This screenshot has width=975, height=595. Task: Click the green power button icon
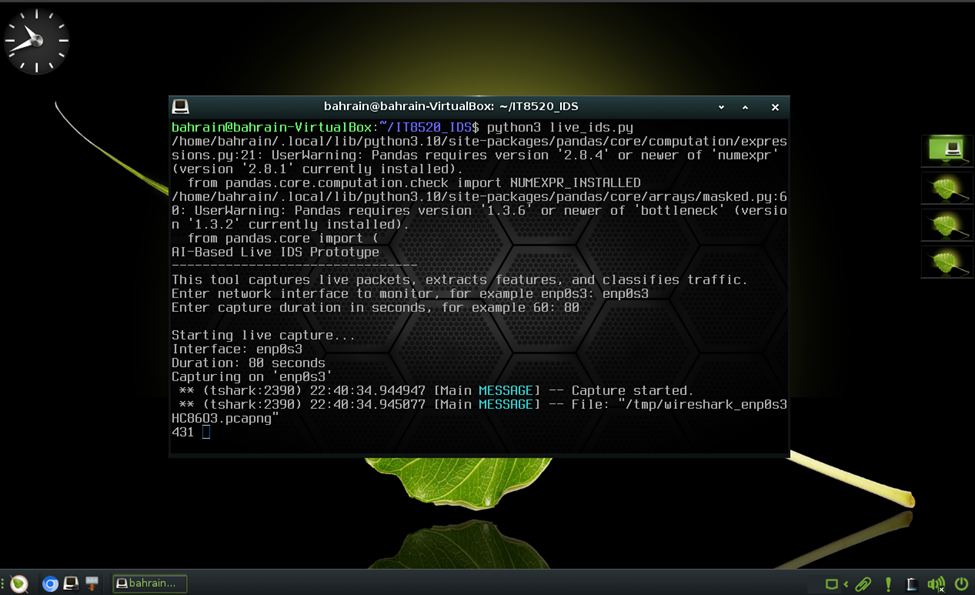click(x=961, y=584)
